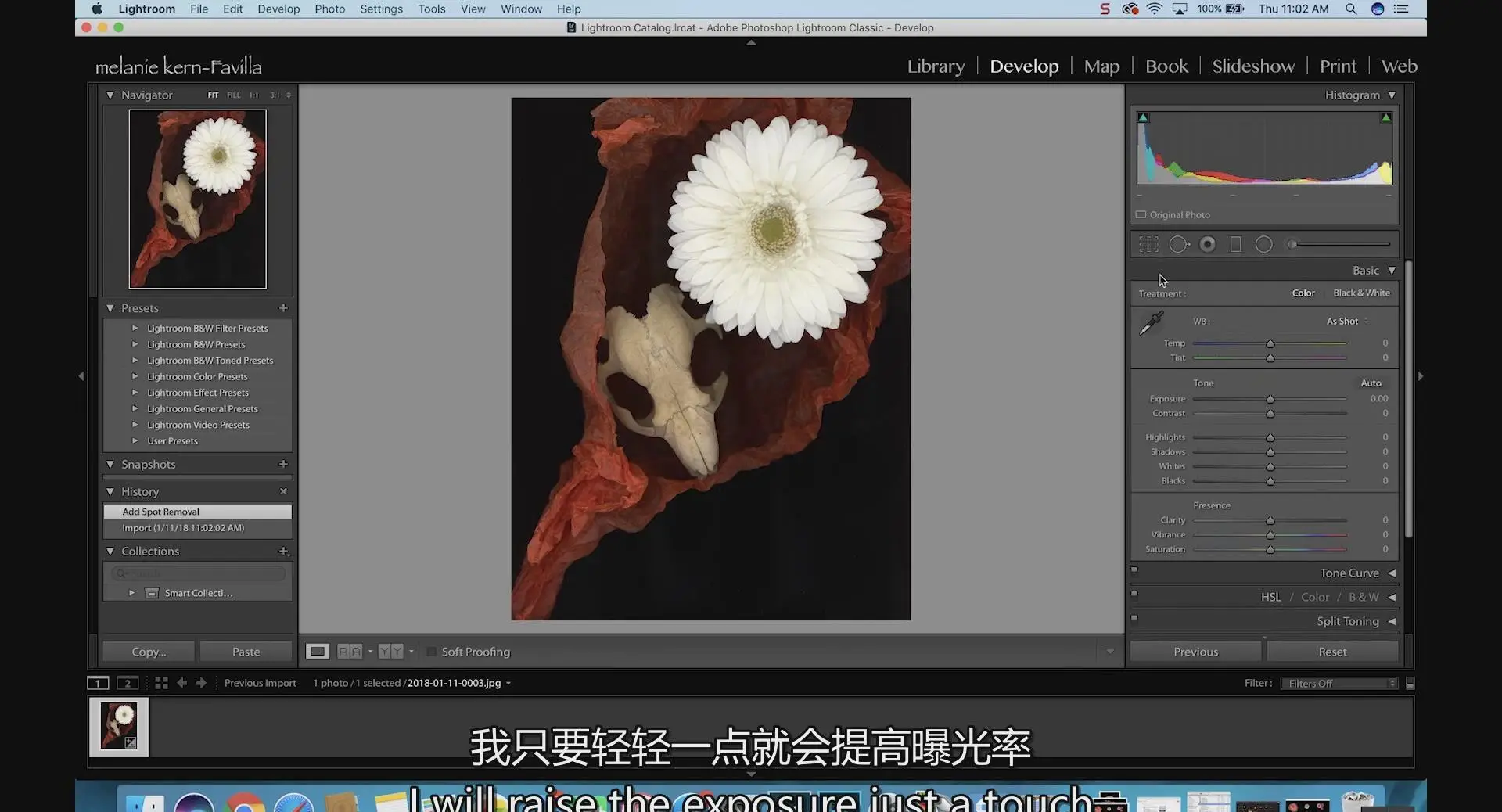Add a new collection with plus icon

pyautogui.click(x=284, y=552)
